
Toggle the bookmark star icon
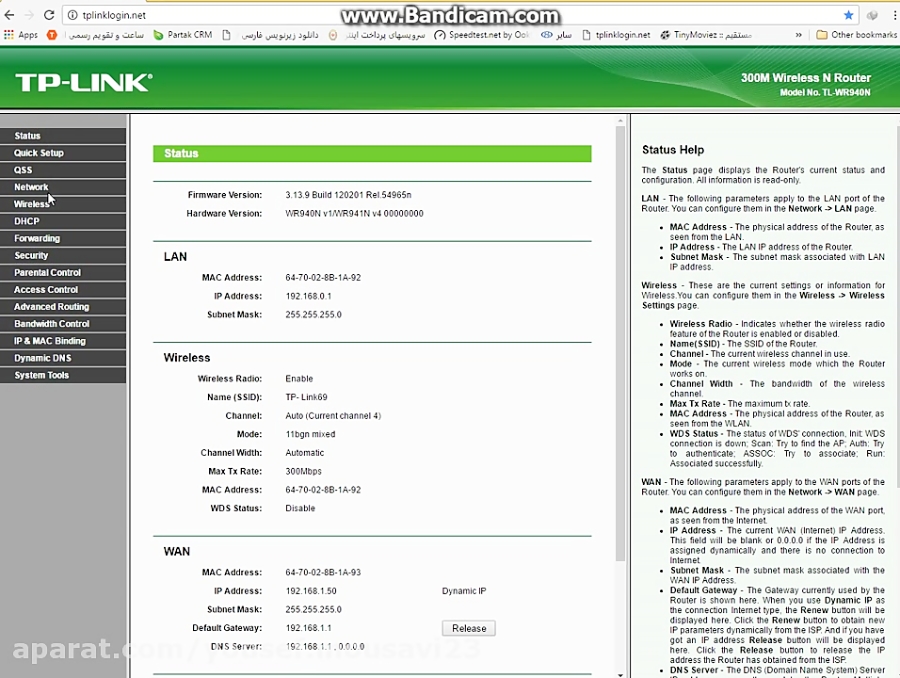click(848, 15)
